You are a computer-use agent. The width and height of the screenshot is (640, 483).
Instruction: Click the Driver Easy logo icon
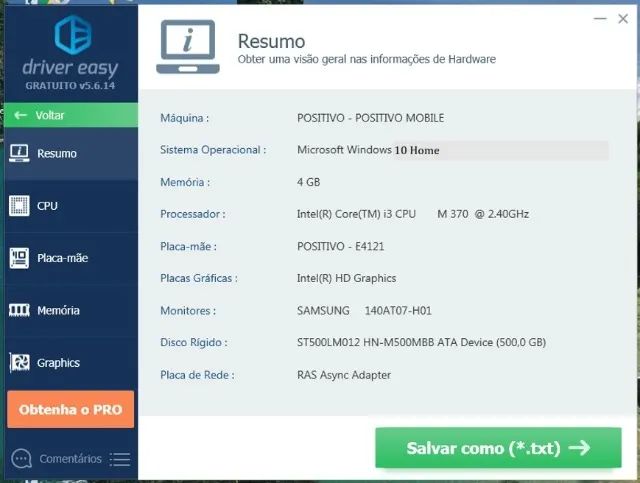point(73,35)
